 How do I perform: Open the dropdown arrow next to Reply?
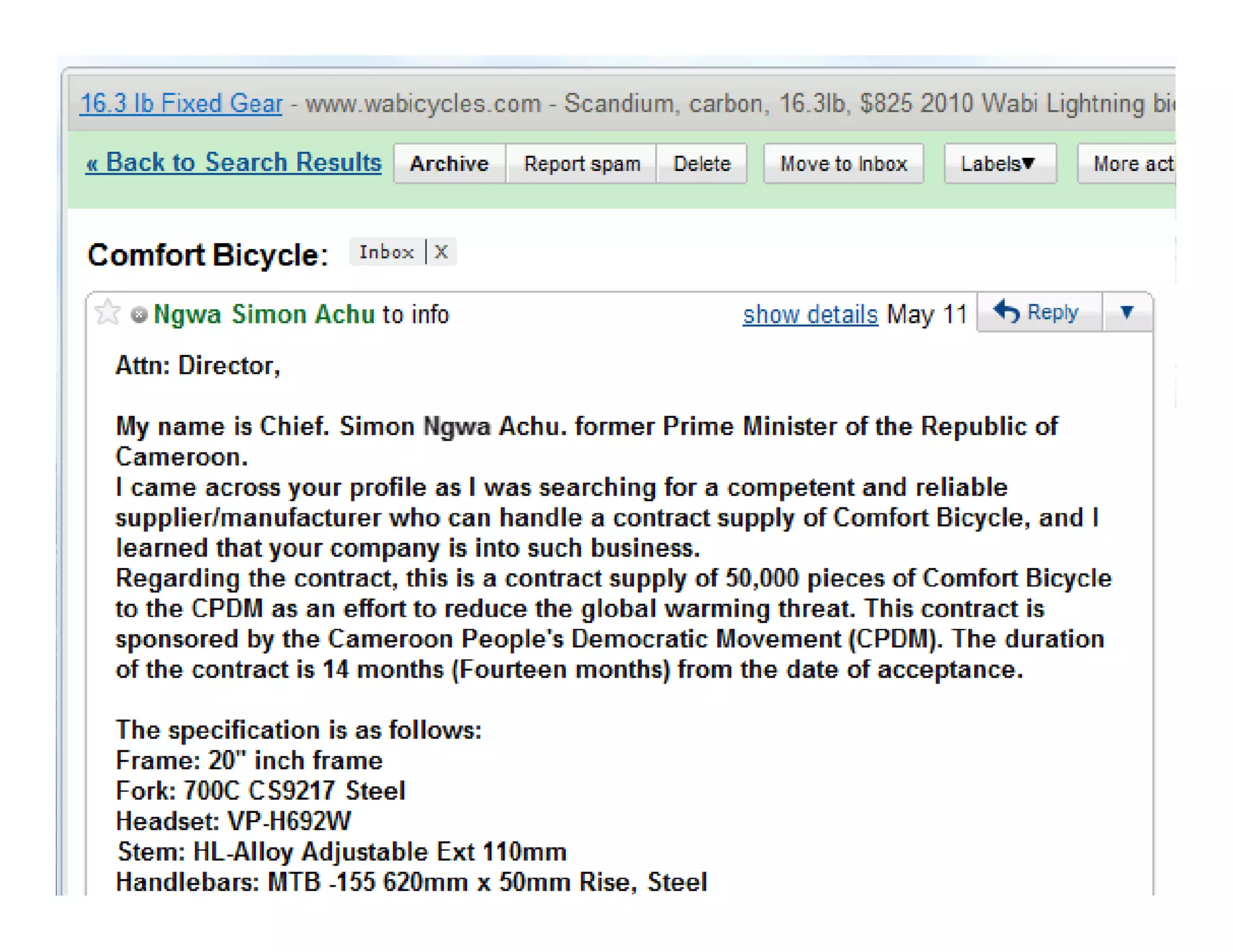pos(1127,312)
